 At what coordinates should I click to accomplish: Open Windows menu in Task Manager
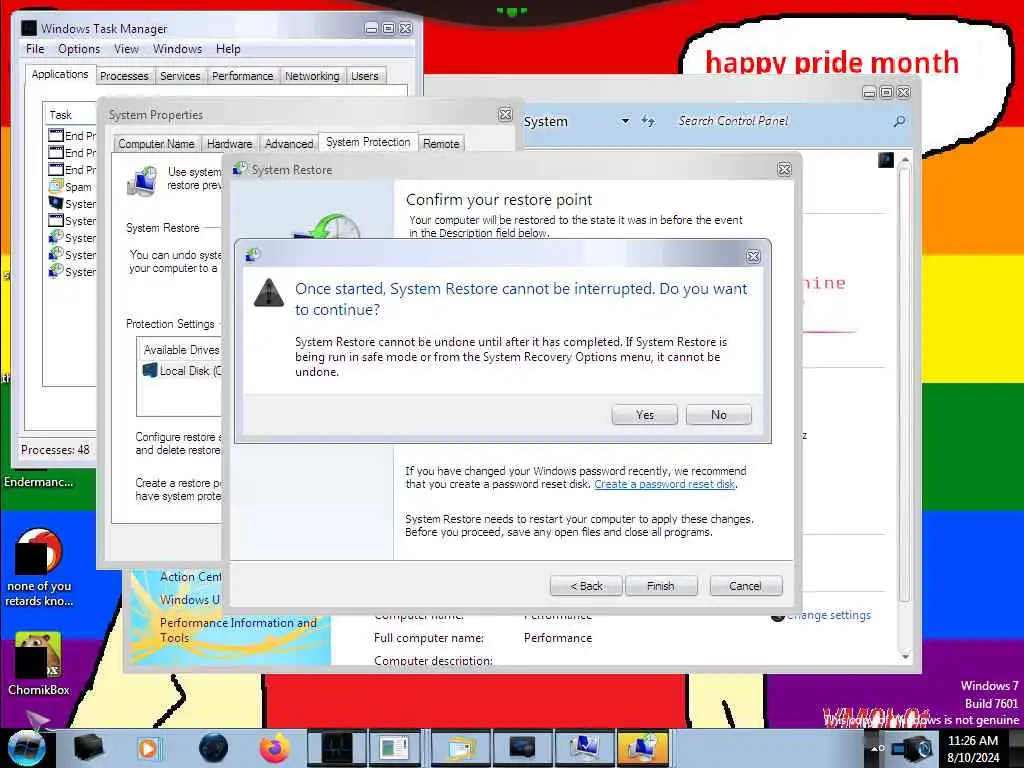point(177,49)
